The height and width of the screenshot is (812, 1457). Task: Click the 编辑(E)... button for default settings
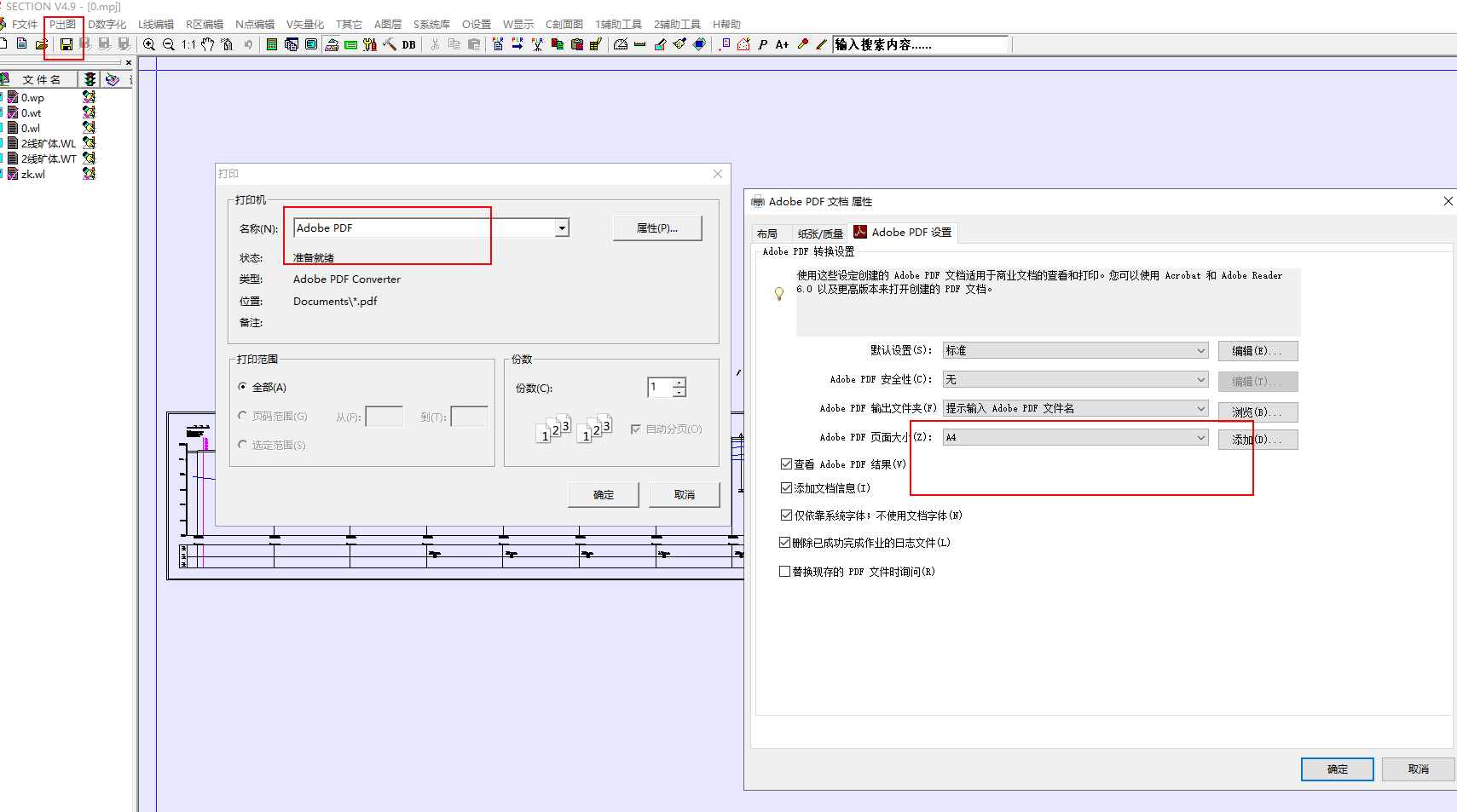[x=1258, y=351]
